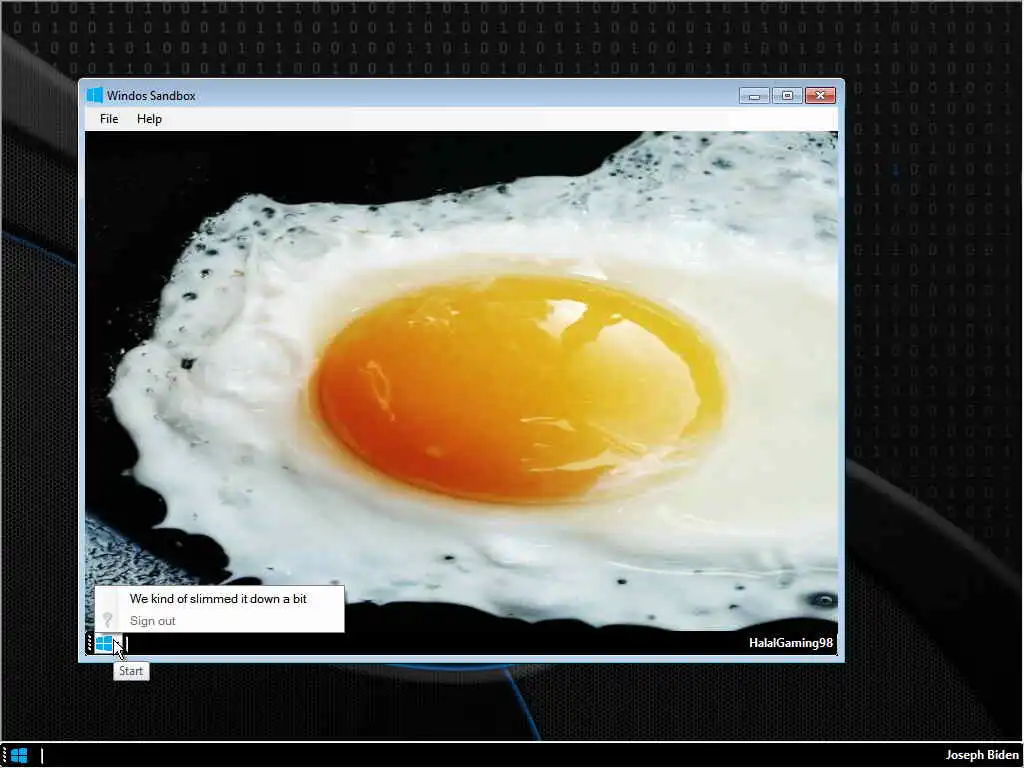Choose Sign out from the start menu
Image resolution: width=1024 pixels, height=768 pixels.
219,620
